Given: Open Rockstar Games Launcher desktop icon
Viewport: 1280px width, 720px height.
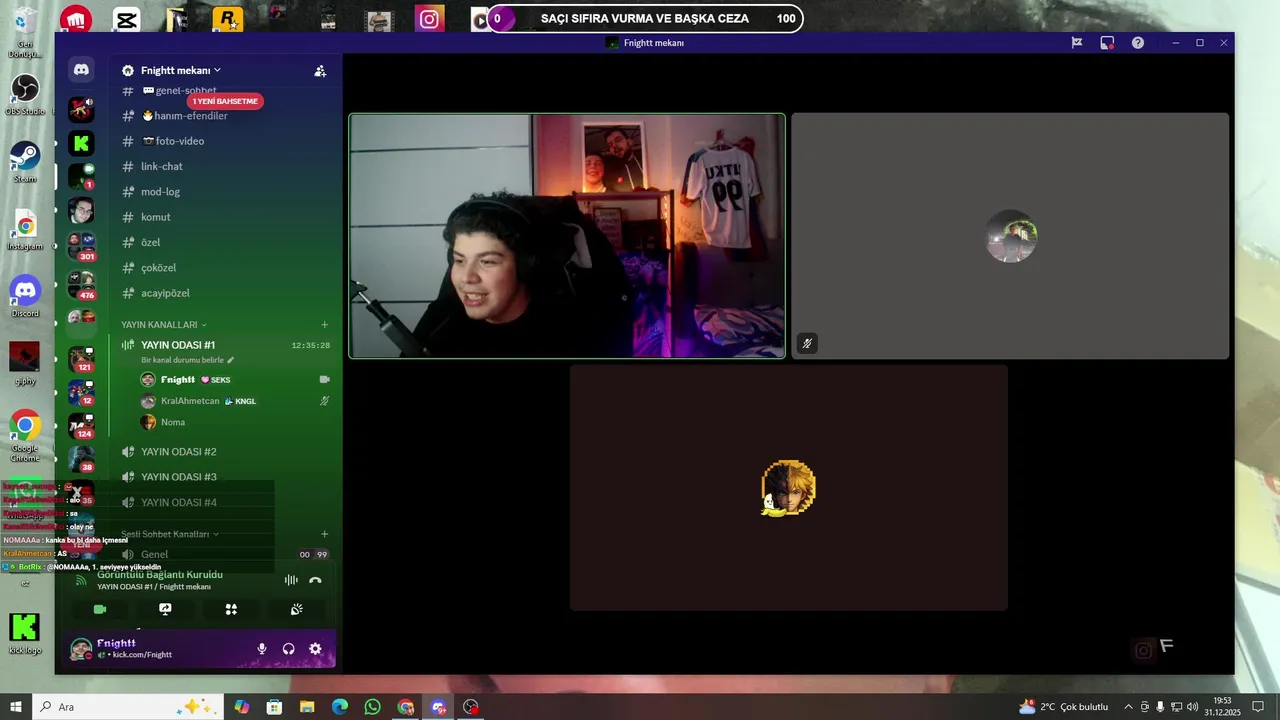Looking at the screenshot, I should tap(228, 18).
